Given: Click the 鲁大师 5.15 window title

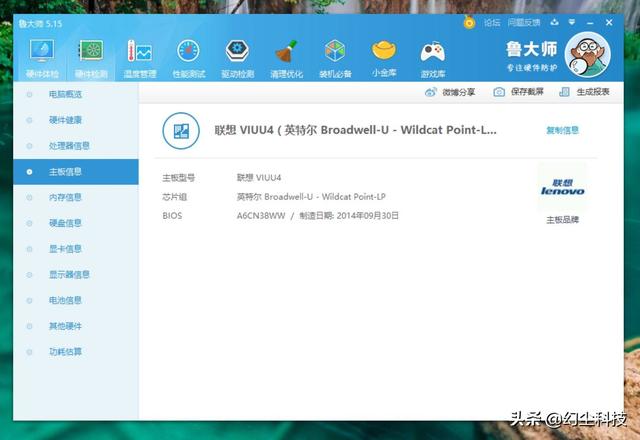Looking at the screenshot, I should point(40,24).
